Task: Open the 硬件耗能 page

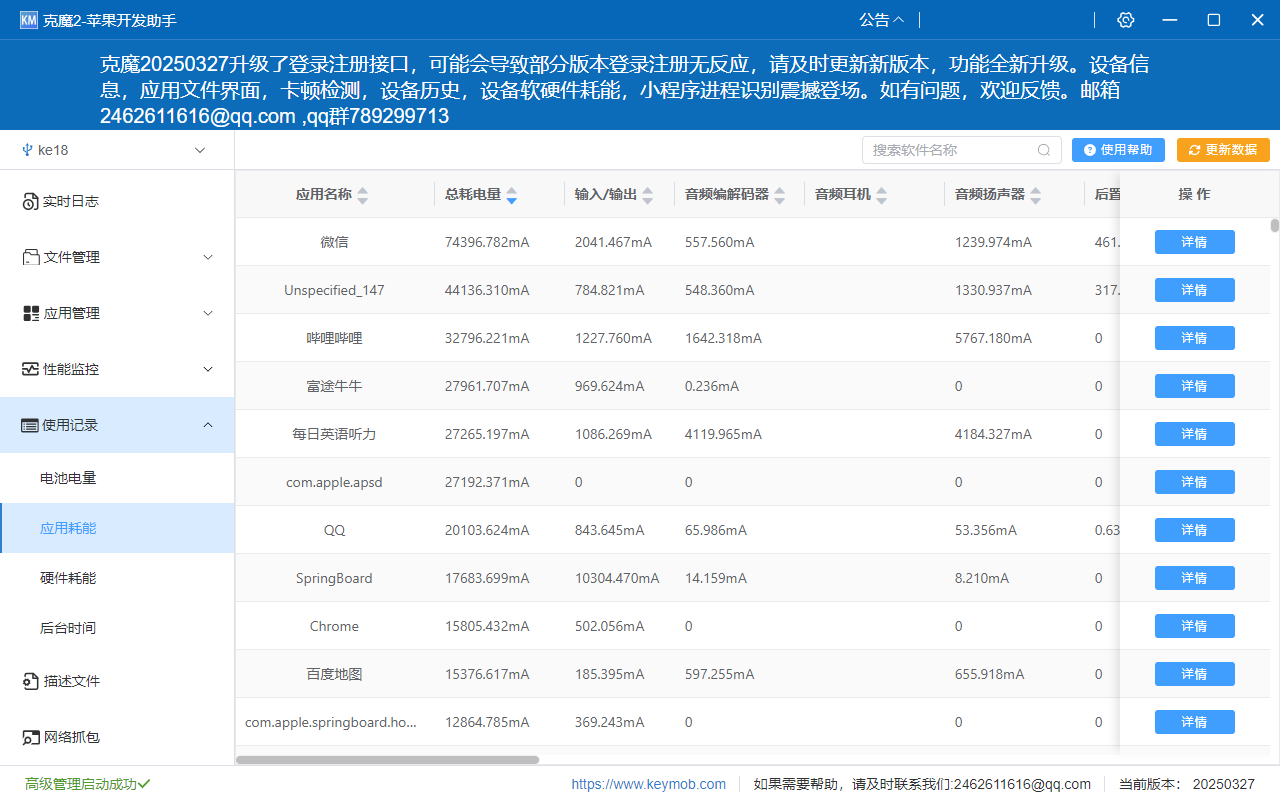Action: 117,578
